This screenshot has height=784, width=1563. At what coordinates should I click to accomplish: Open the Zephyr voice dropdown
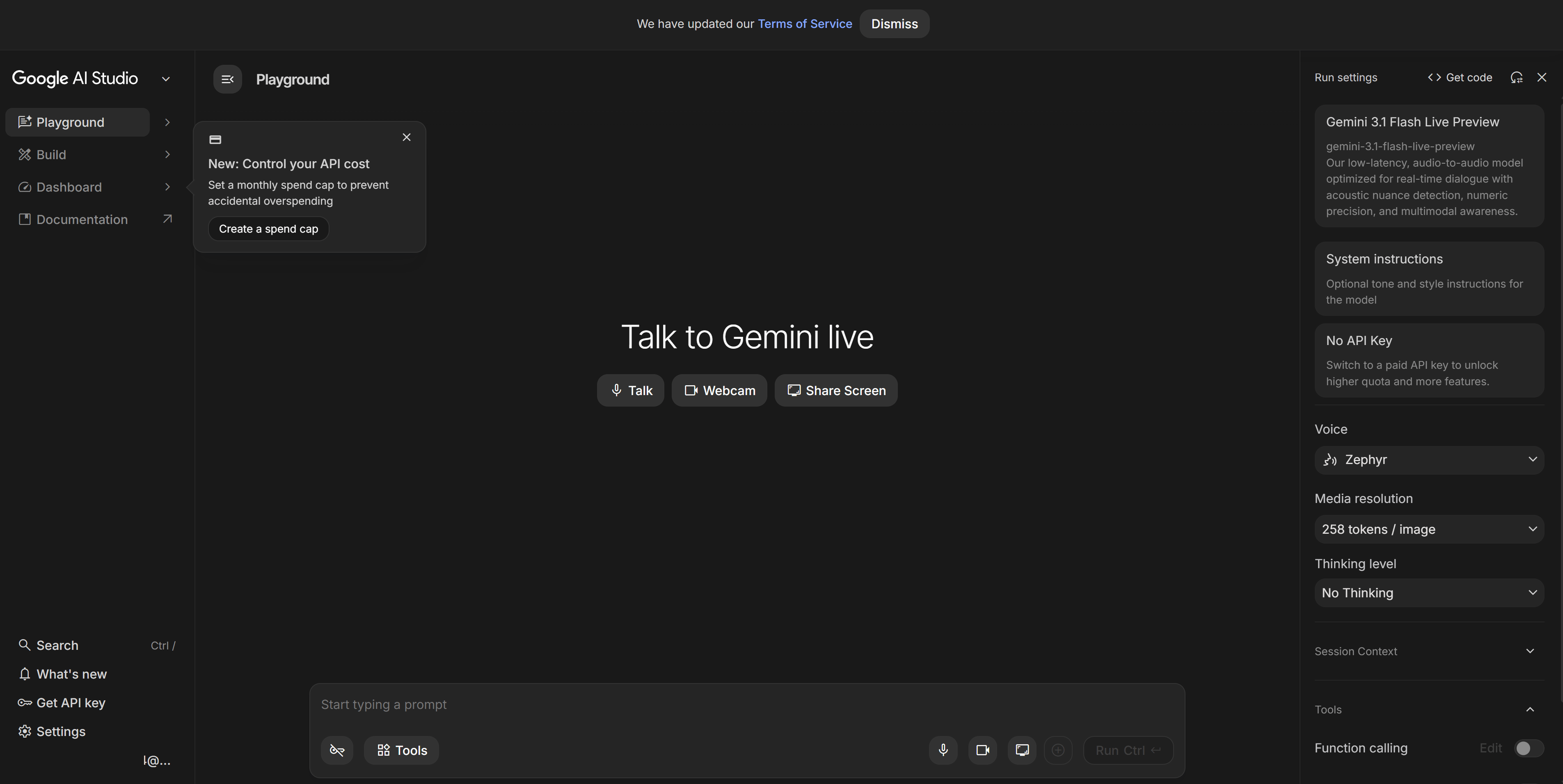pos(1429,459)
